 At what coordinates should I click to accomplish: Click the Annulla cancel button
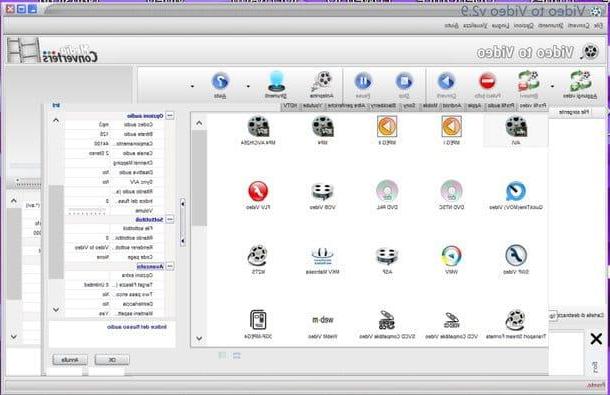[70, 360]
